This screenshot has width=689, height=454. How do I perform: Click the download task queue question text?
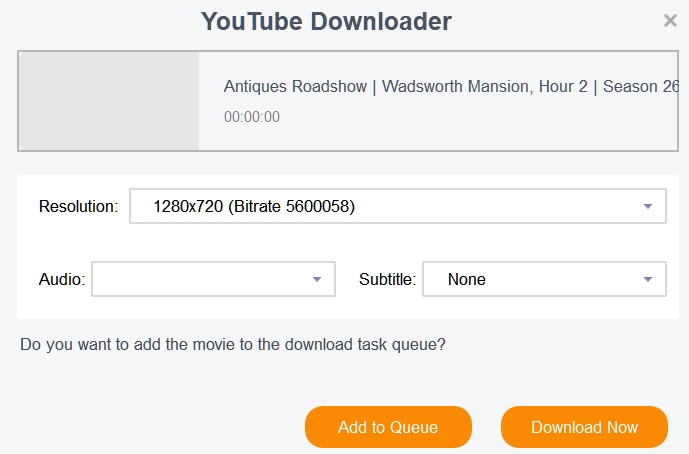[x=233, y=344]
